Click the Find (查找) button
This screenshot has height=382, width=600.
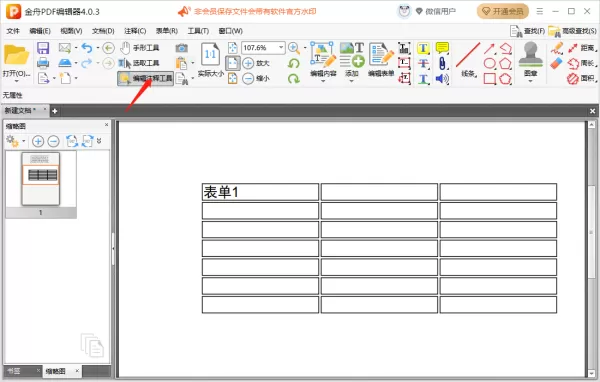pyautogui.click(x=527, y=31)
